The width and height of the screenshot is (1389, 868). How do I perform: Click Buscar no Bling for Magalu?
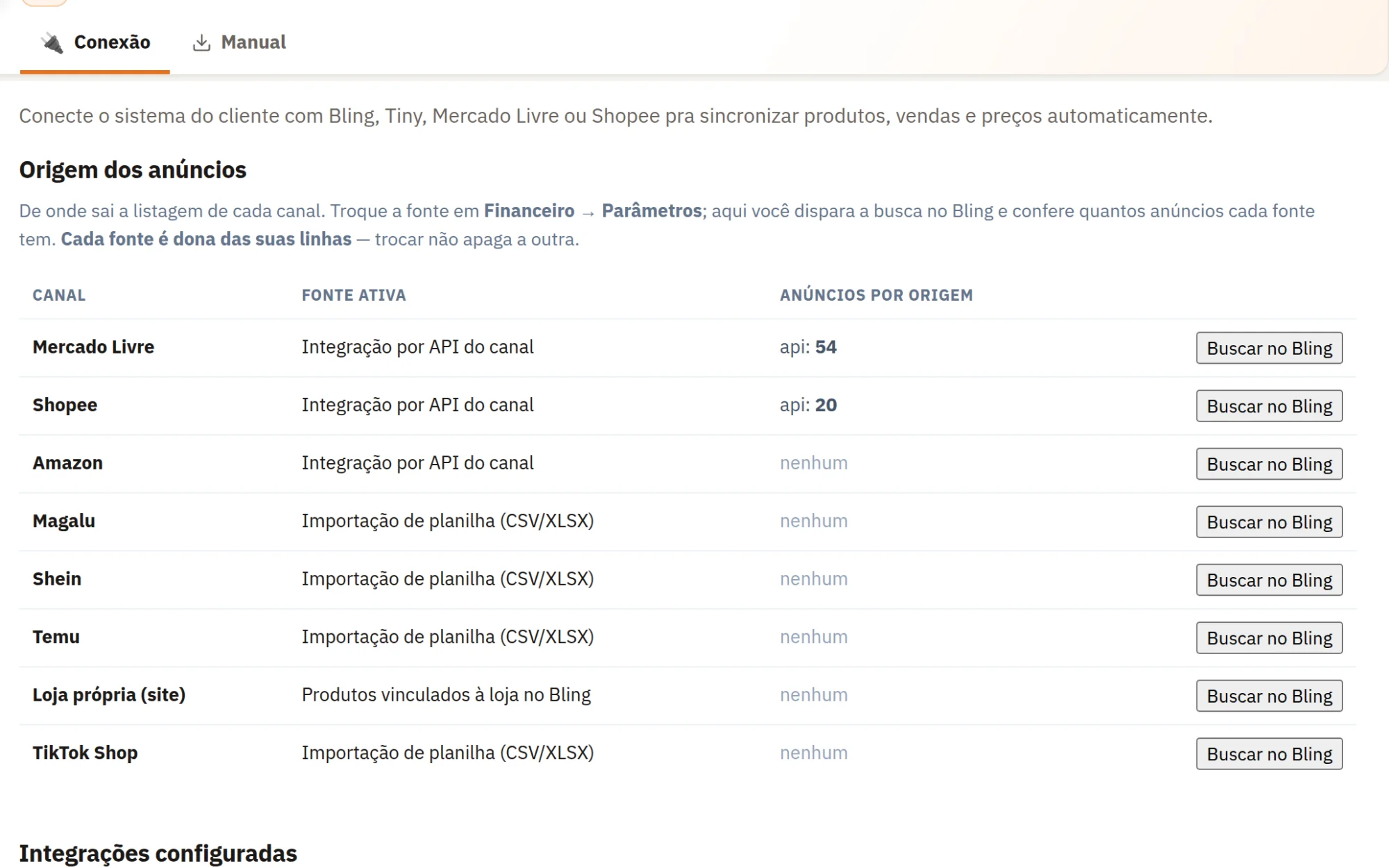[x=1269, y=521]
